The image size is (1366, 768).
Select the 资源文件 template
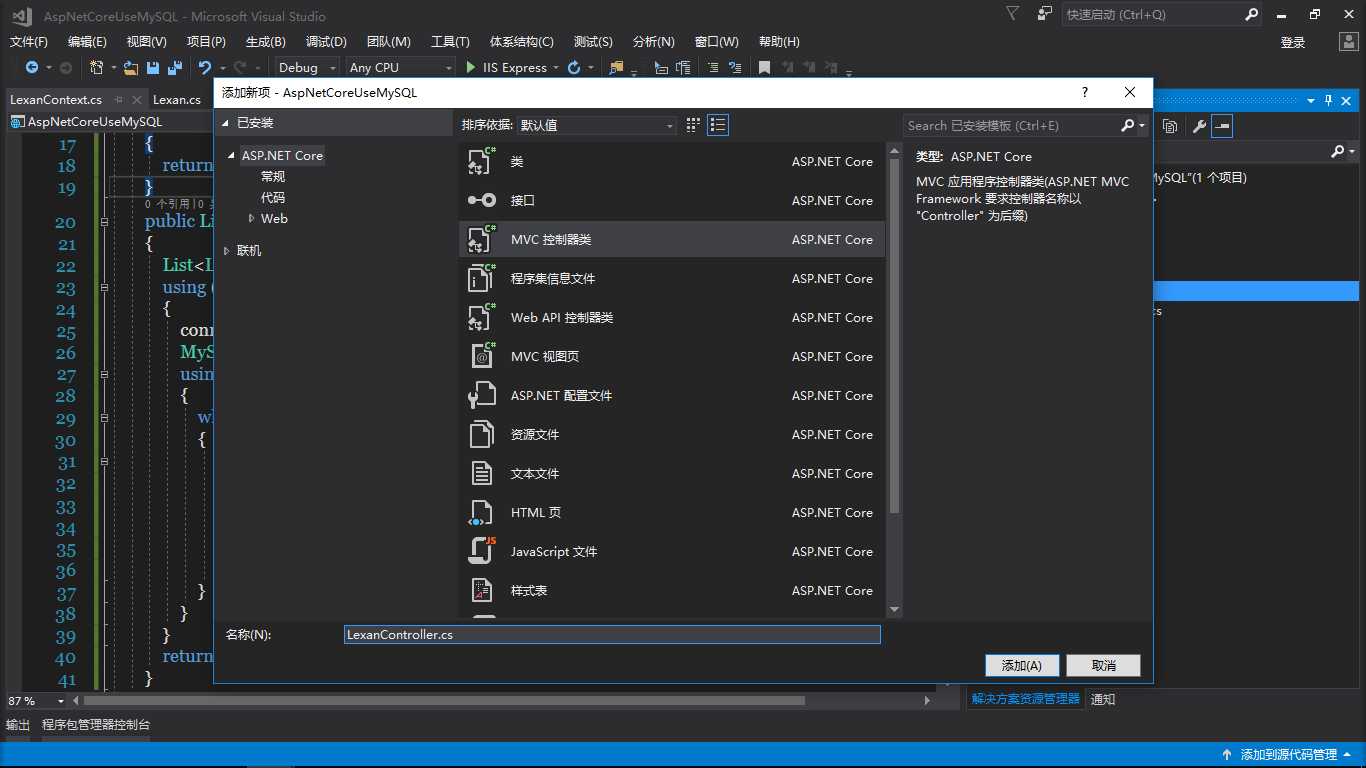click(x=672, y=435)
